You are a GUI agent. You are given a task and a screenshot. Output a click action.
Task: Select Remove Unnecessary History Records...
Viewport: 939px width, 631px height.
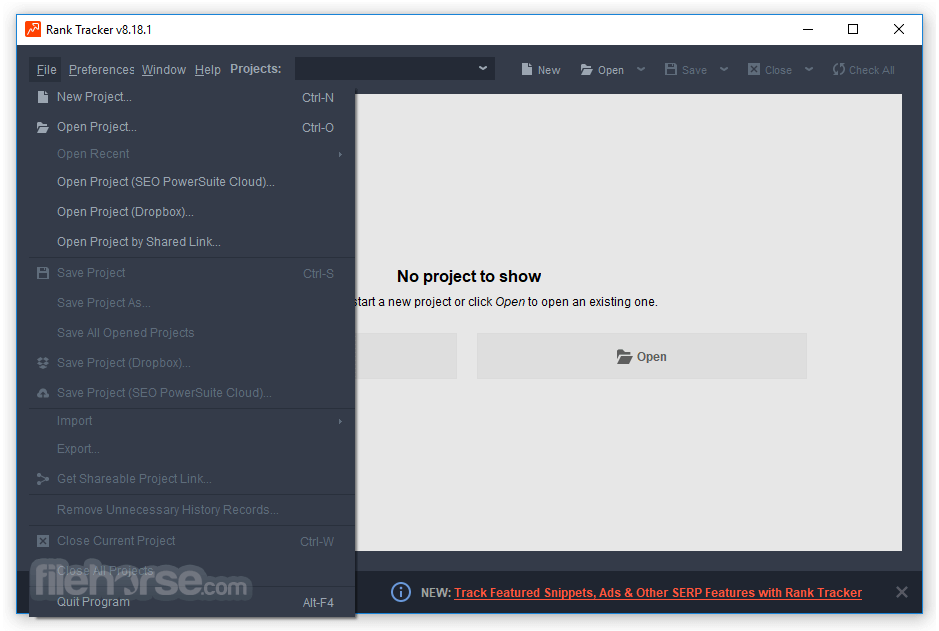click(x=192, y=510)
